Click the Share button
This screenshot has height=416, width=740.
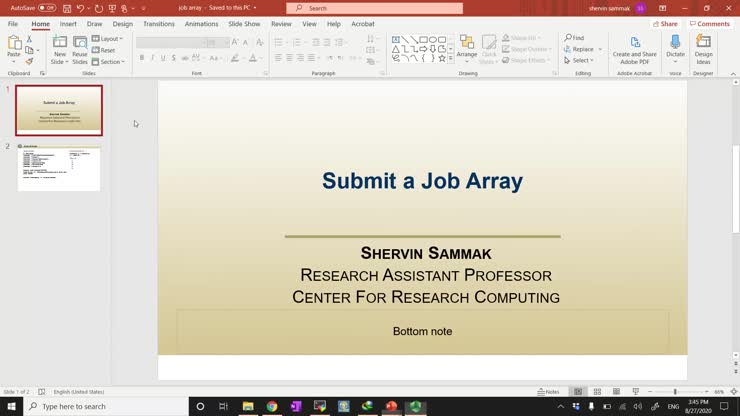click(665, 24)
